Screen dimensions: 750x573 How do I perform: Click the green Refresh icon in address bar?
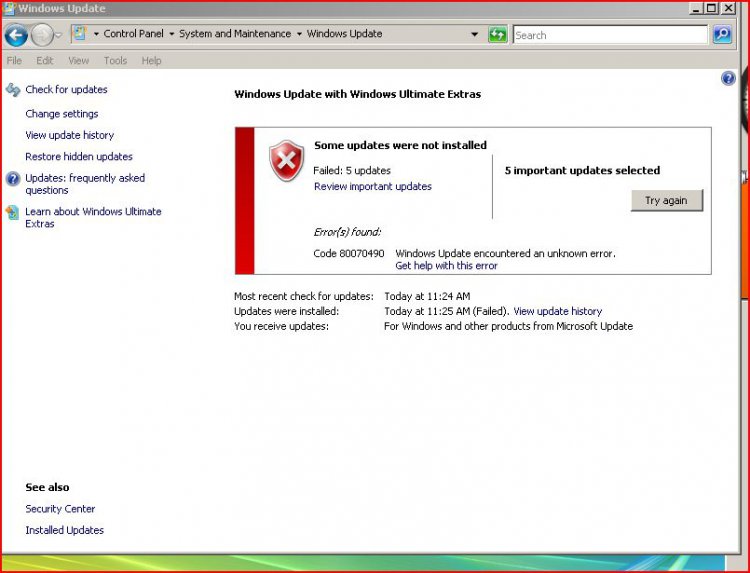coord(497,35)
